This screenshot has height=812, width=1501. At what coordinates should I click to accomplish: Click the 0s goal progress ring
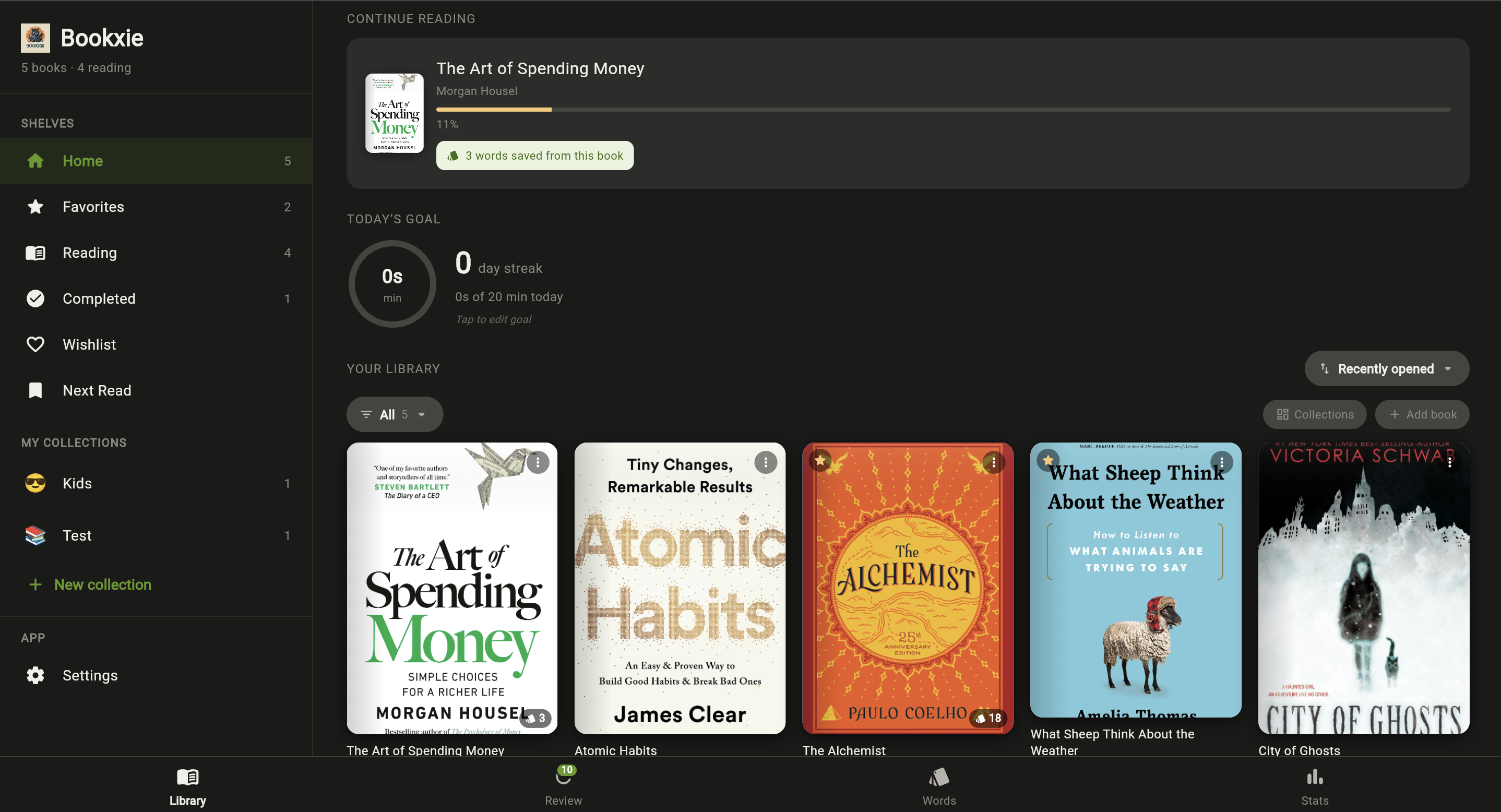coord(392,284)
